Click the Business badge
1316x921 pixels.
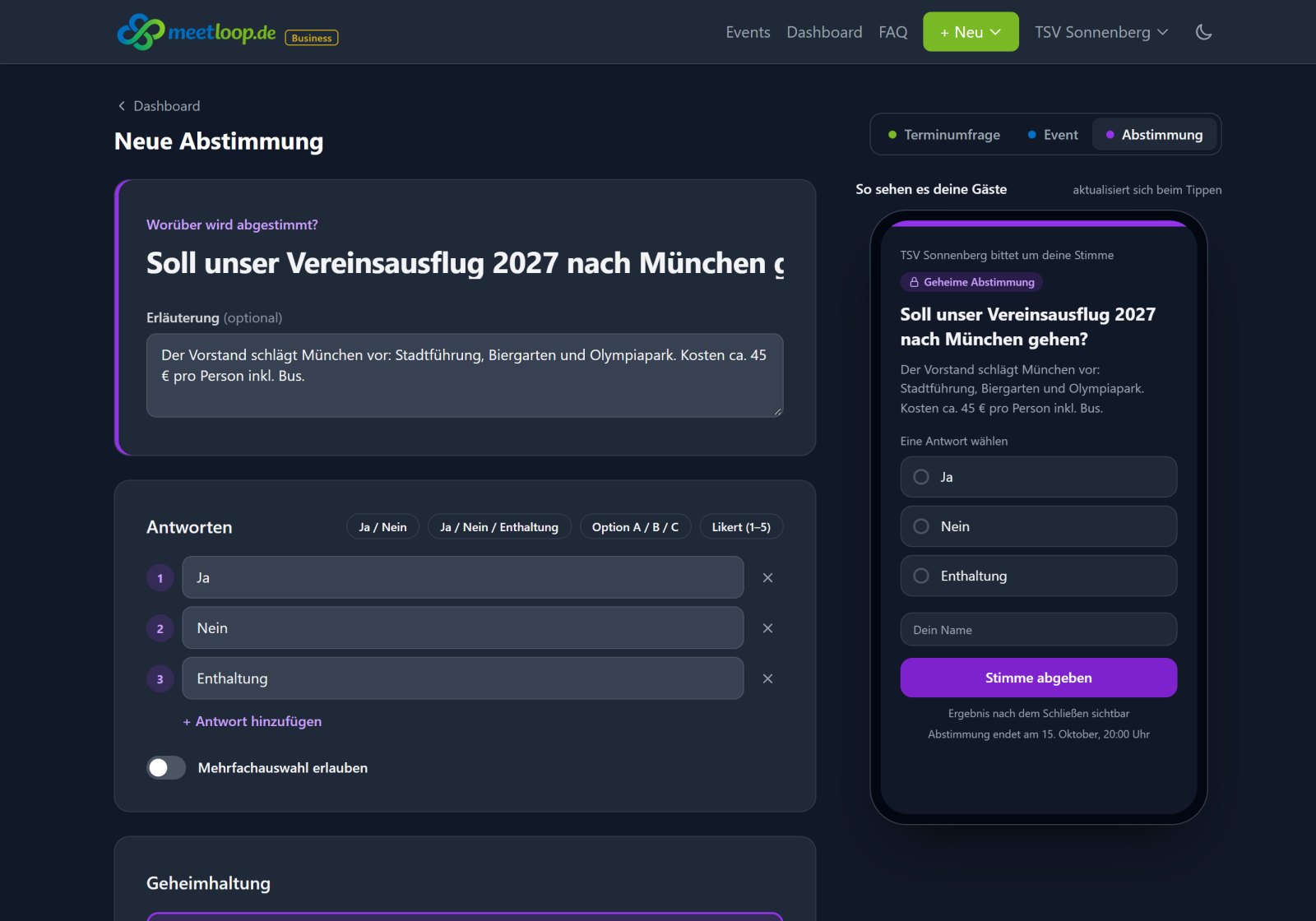click(x=312, y=38)
